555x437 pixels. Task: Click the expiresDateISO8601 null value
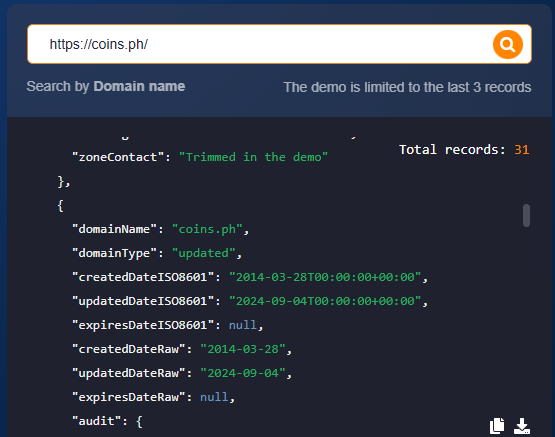pyautogui.click(x=242, y=325)
